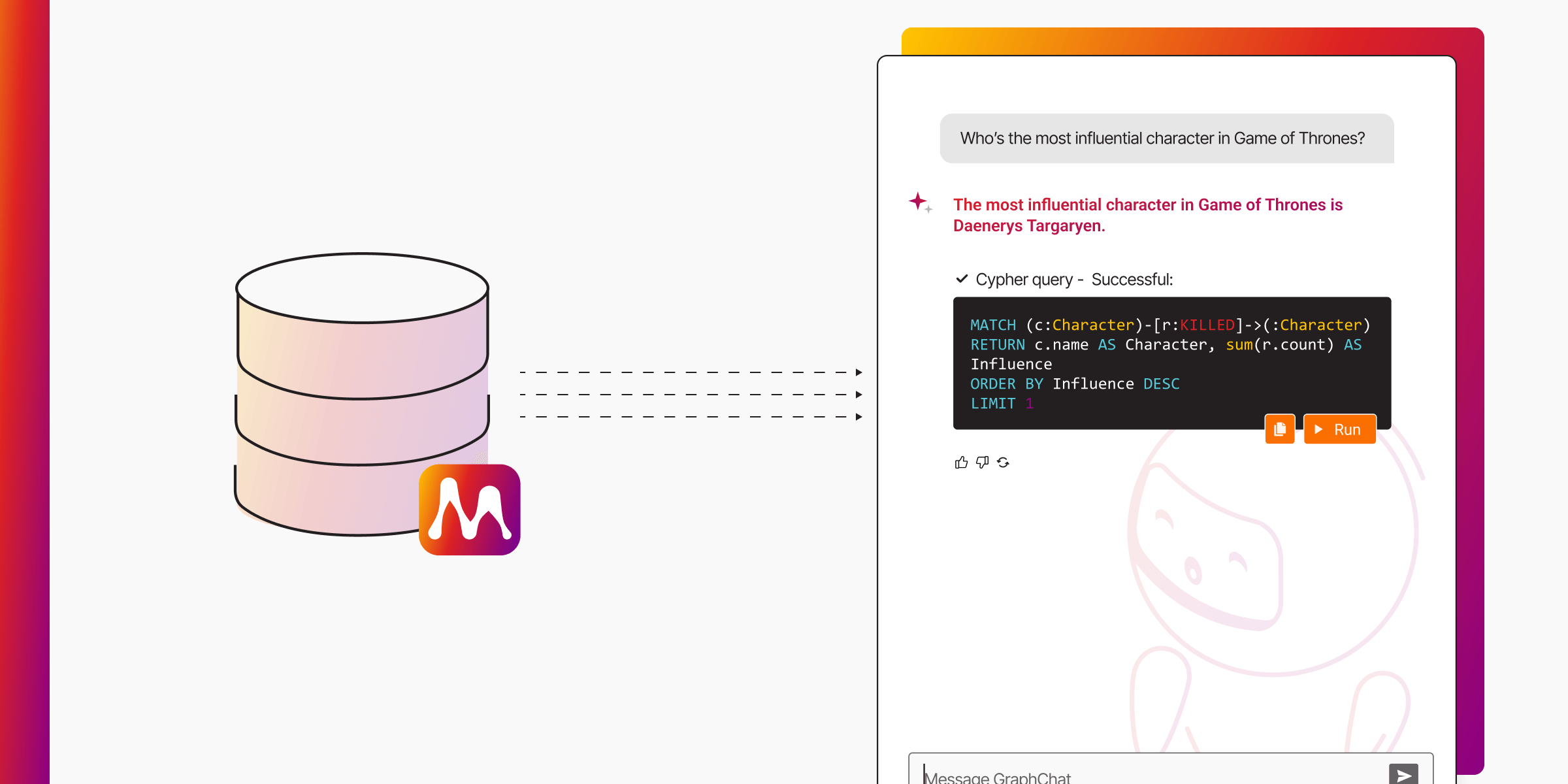Click the checkmark next to Cypher query
Viewport: 1568px width, 784px height.
pyautogui.click(x=962, y=279)
